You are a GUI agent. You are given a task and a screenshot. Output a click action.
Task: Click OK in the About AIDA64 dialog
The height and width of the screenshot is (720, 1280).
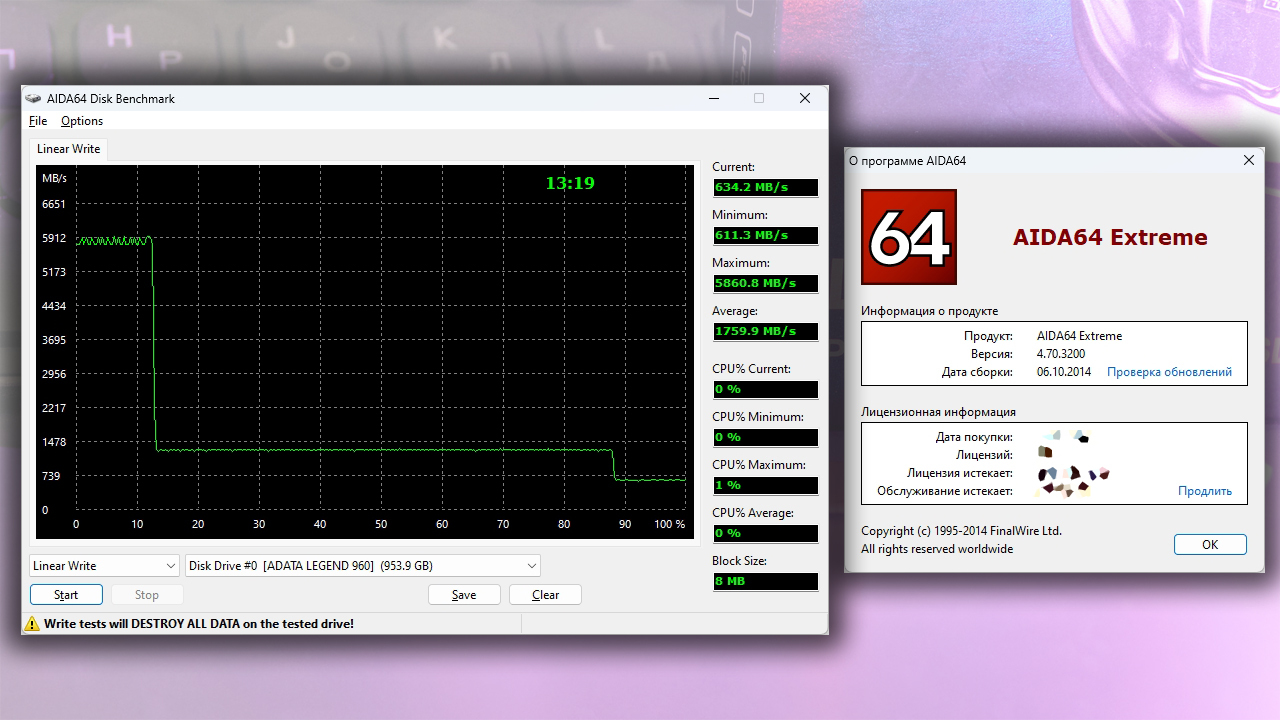click(x=1210, y=545)
